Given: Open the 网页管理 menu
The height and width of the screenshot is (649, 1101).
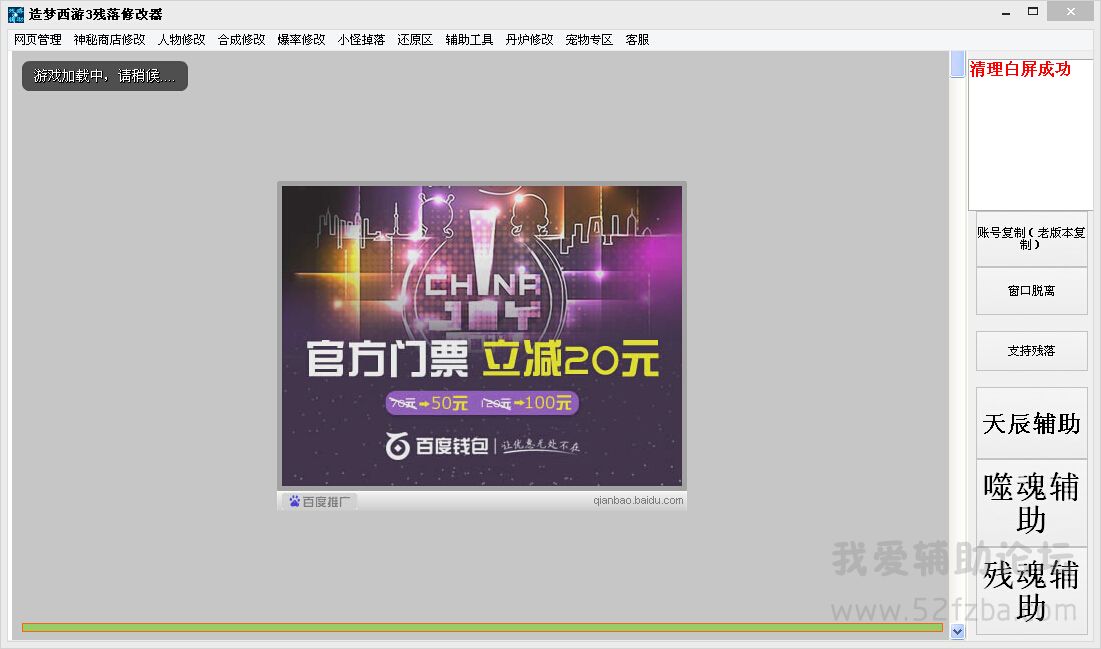Looking at the screenshot, I should pos(38,40).
